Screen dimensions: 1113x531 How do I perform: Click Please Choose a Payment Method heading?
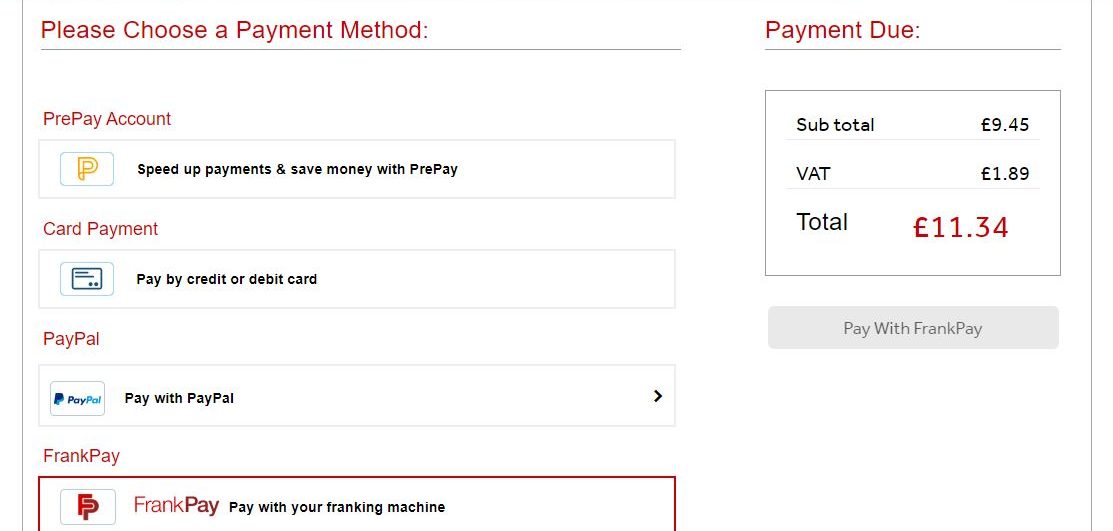point(235,30)
